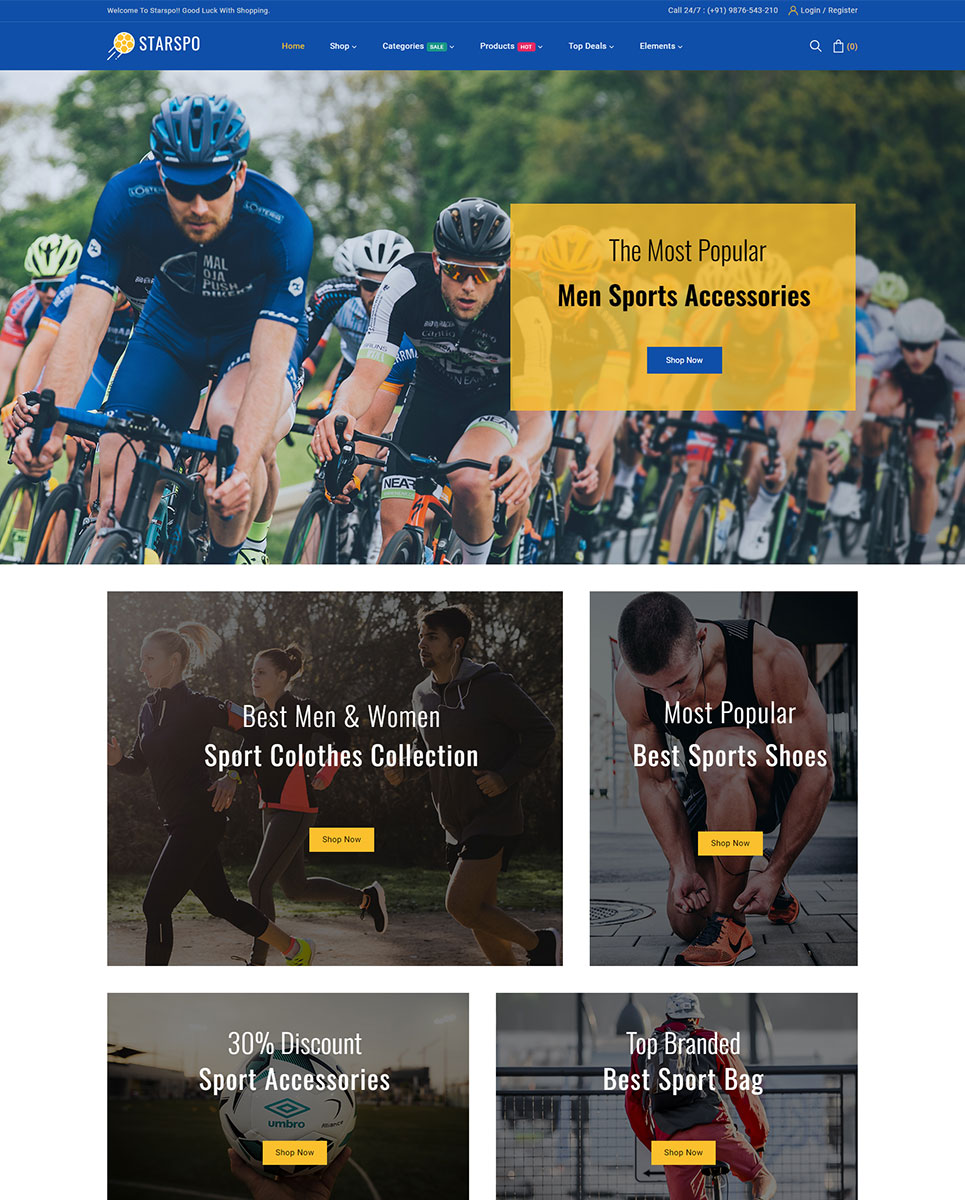Expand the Top Deals dropdown
The height and width of the screenshot is (1200, 965).
(591, 46)
